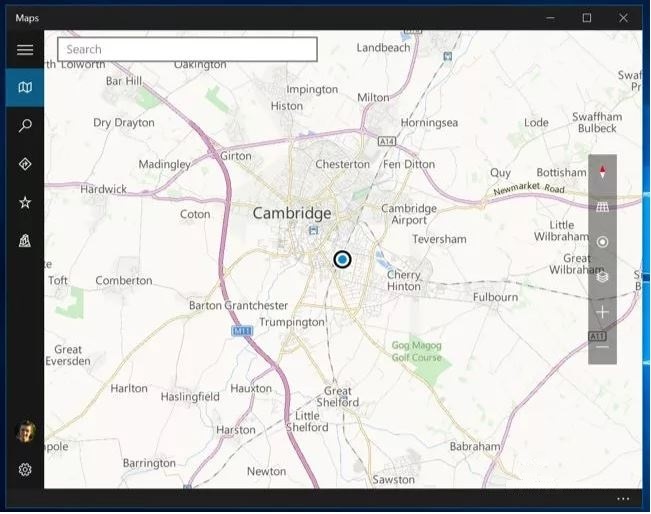Click the Little Shelford label
651x514 pixels.
(307, 421)
